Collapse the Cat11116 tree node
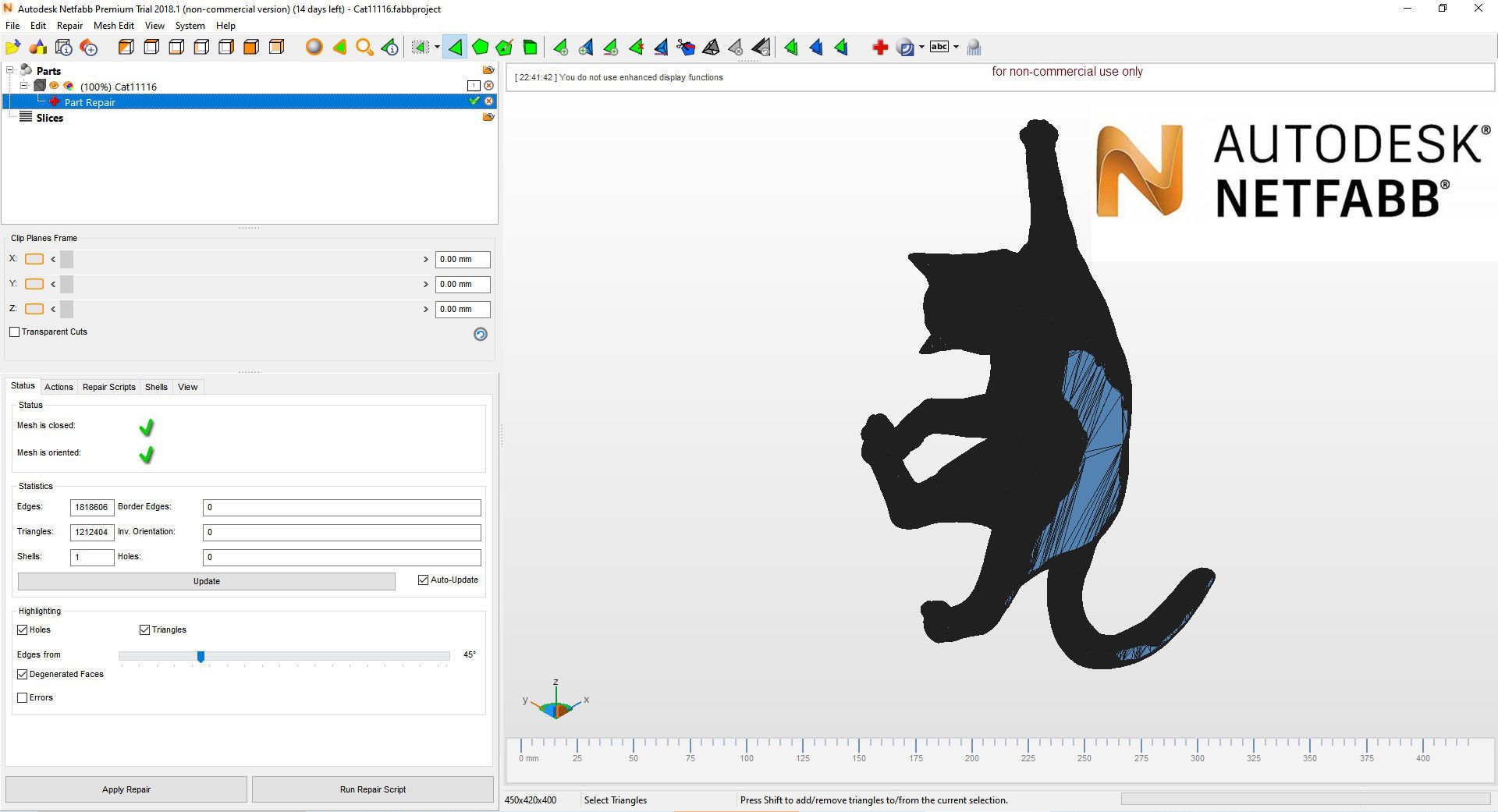The width and height of the screenshot is (1498, 812). 24,86
